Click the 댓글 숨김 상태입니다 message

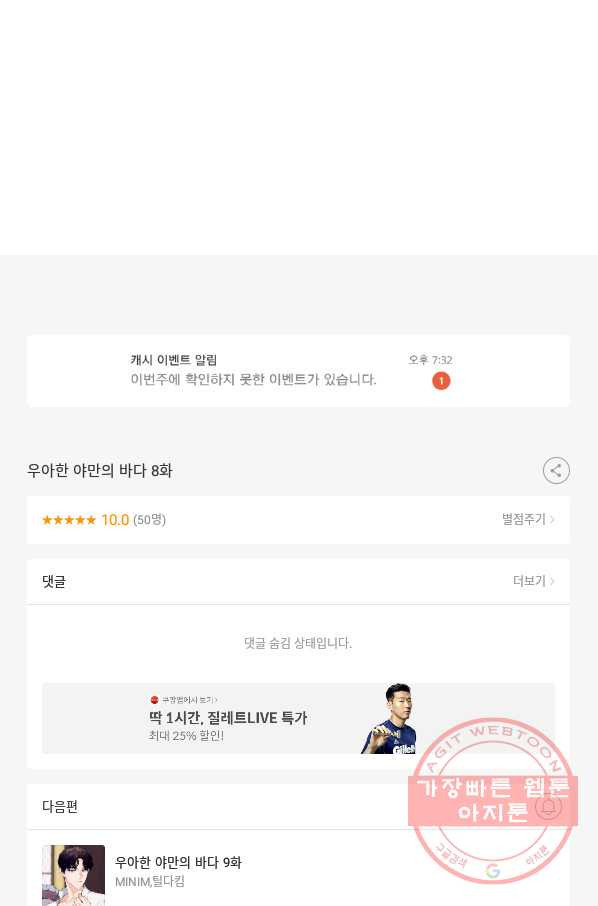coord(298,643)
